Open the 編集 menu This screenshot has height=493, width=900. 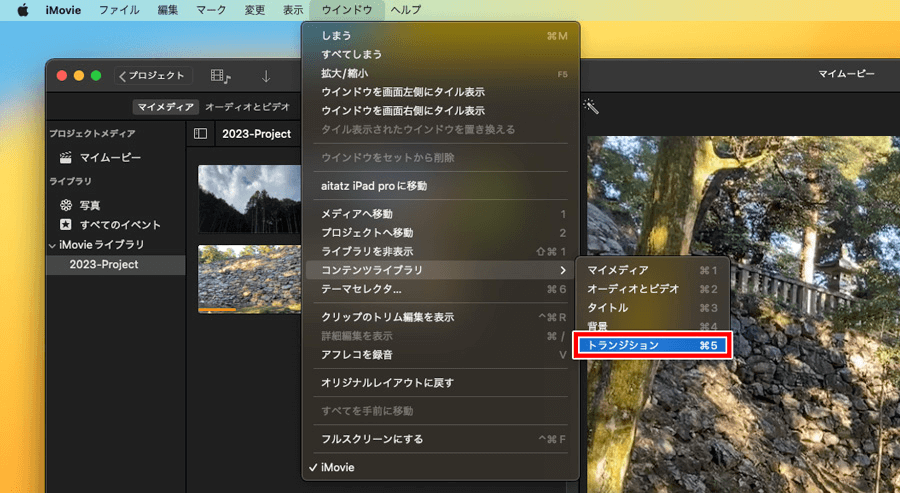coord(168,10)
